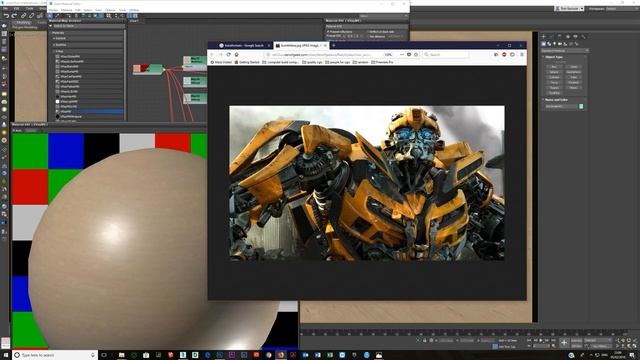This screenshot has width=640, height=360.
Task: Pick the Select tool in Slate editor toolbar
Action: [50, 16]
